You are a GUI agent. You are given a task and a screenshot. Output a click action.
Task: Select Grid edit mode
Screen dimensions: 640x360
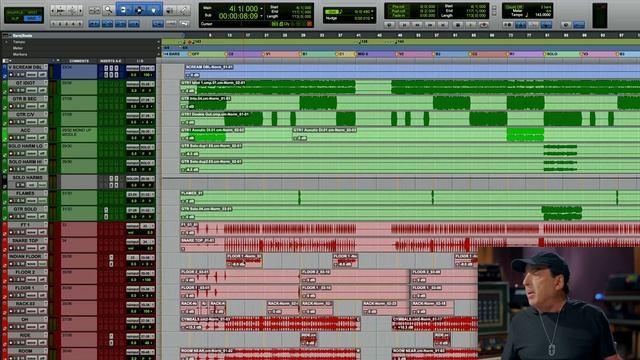[x=33, y=18]
